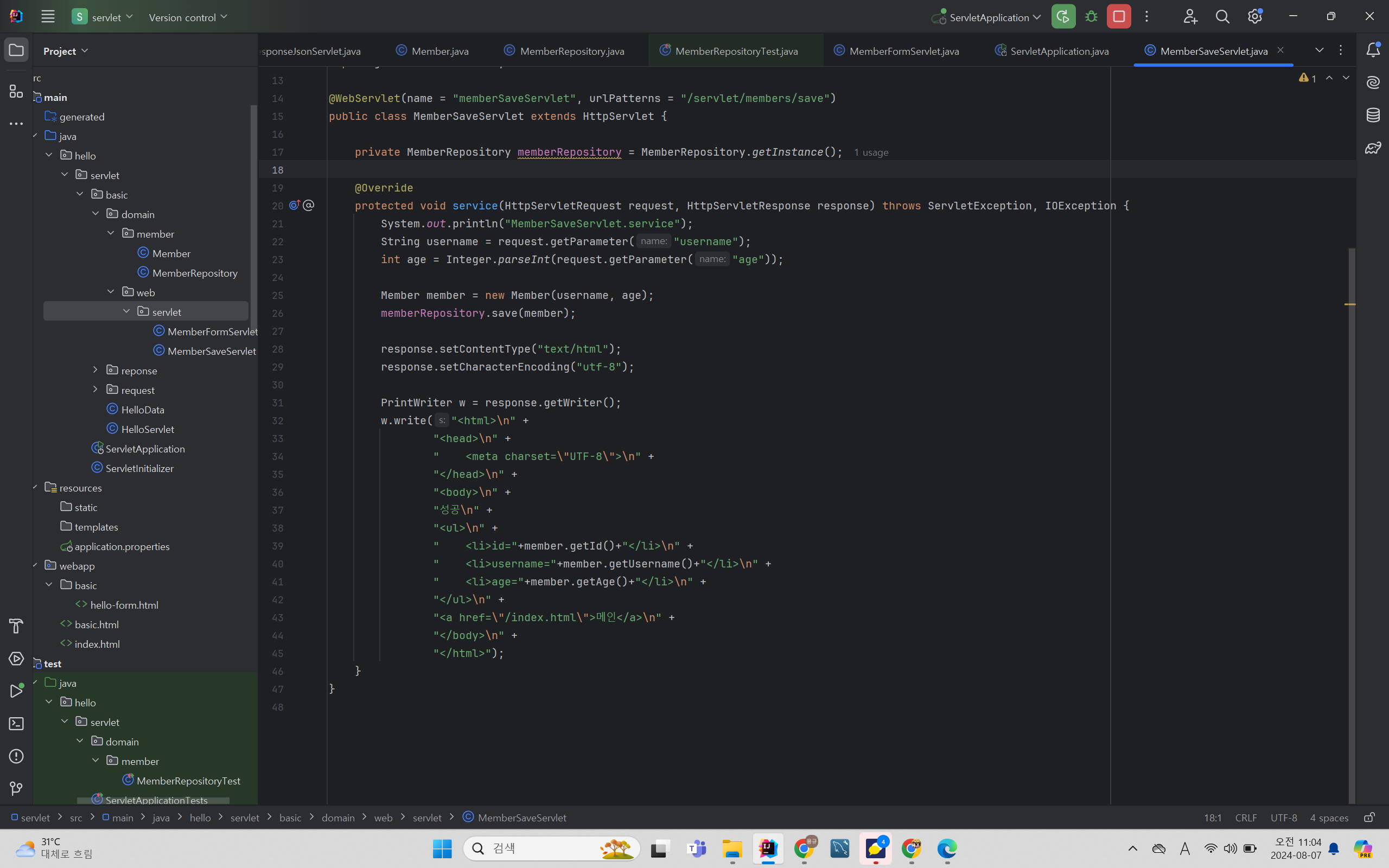Screen dimensions: 1389x868
Task: Open the Notifications bell panel
Action: 1373,50
